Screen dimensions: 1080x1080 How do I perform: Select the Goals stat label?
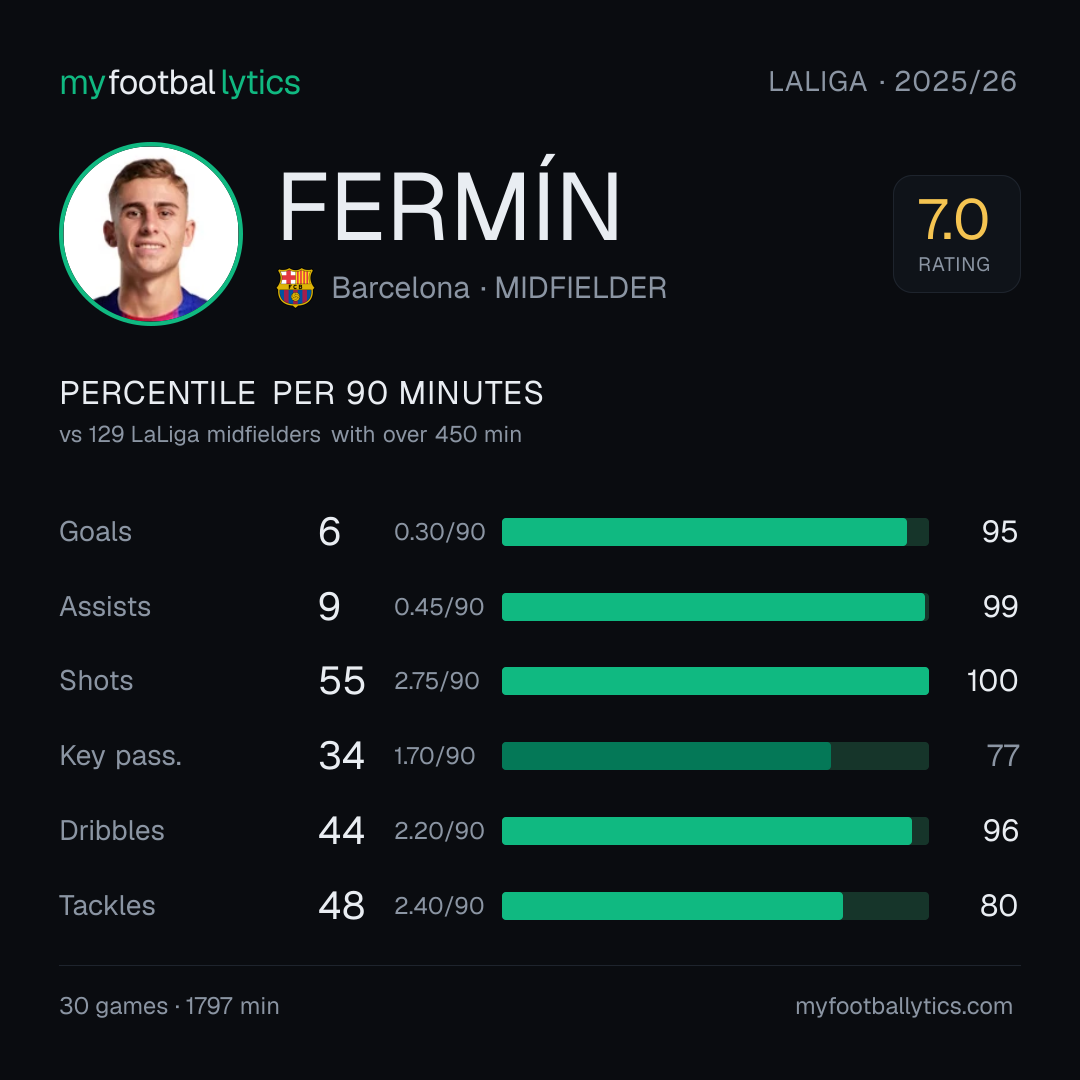[x=95, y=532]
